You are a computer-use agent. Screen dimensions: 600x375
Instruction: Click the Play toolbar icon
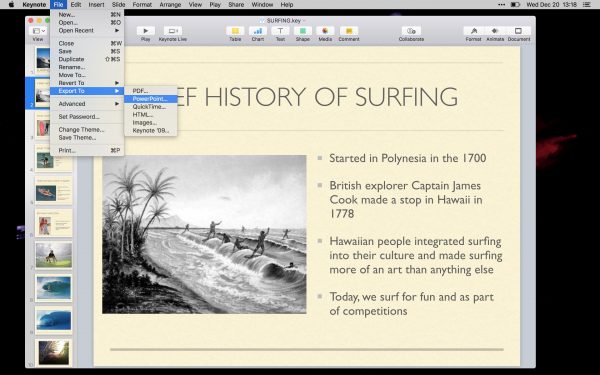pos(145,31)
